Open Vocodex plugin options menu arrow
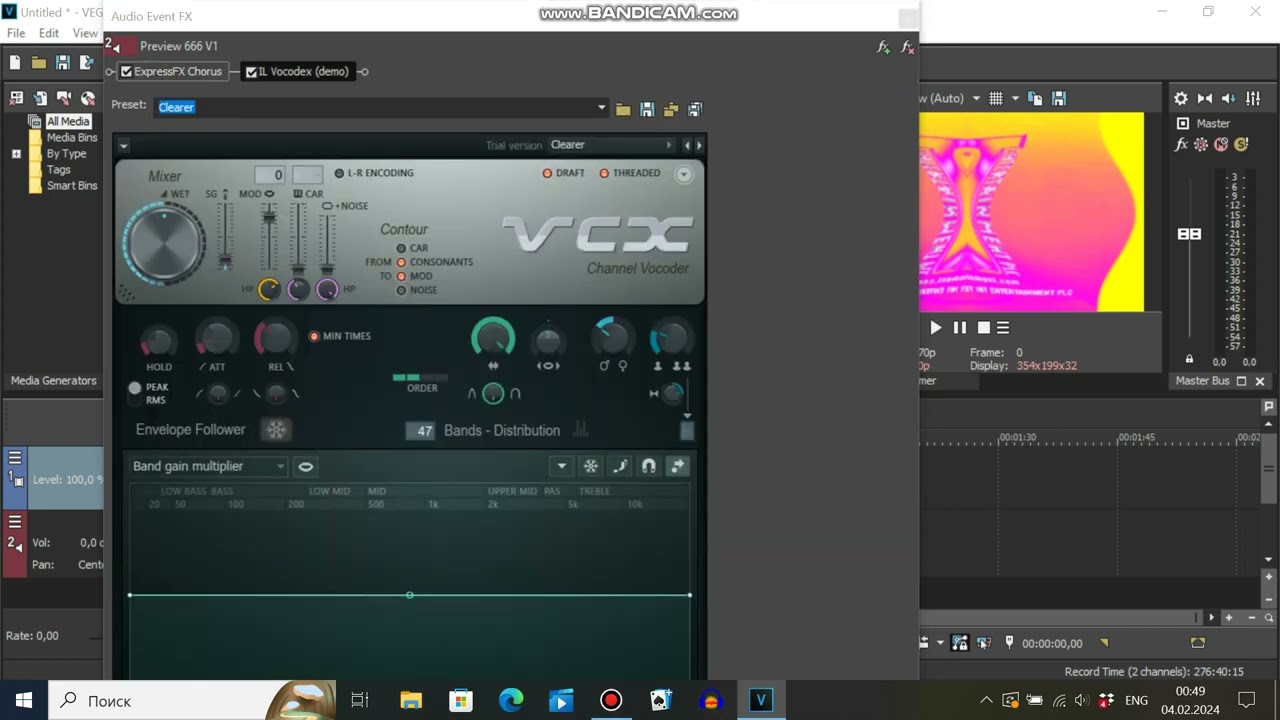The width and height of the screenshot is (1280, 720). point(123,146)
